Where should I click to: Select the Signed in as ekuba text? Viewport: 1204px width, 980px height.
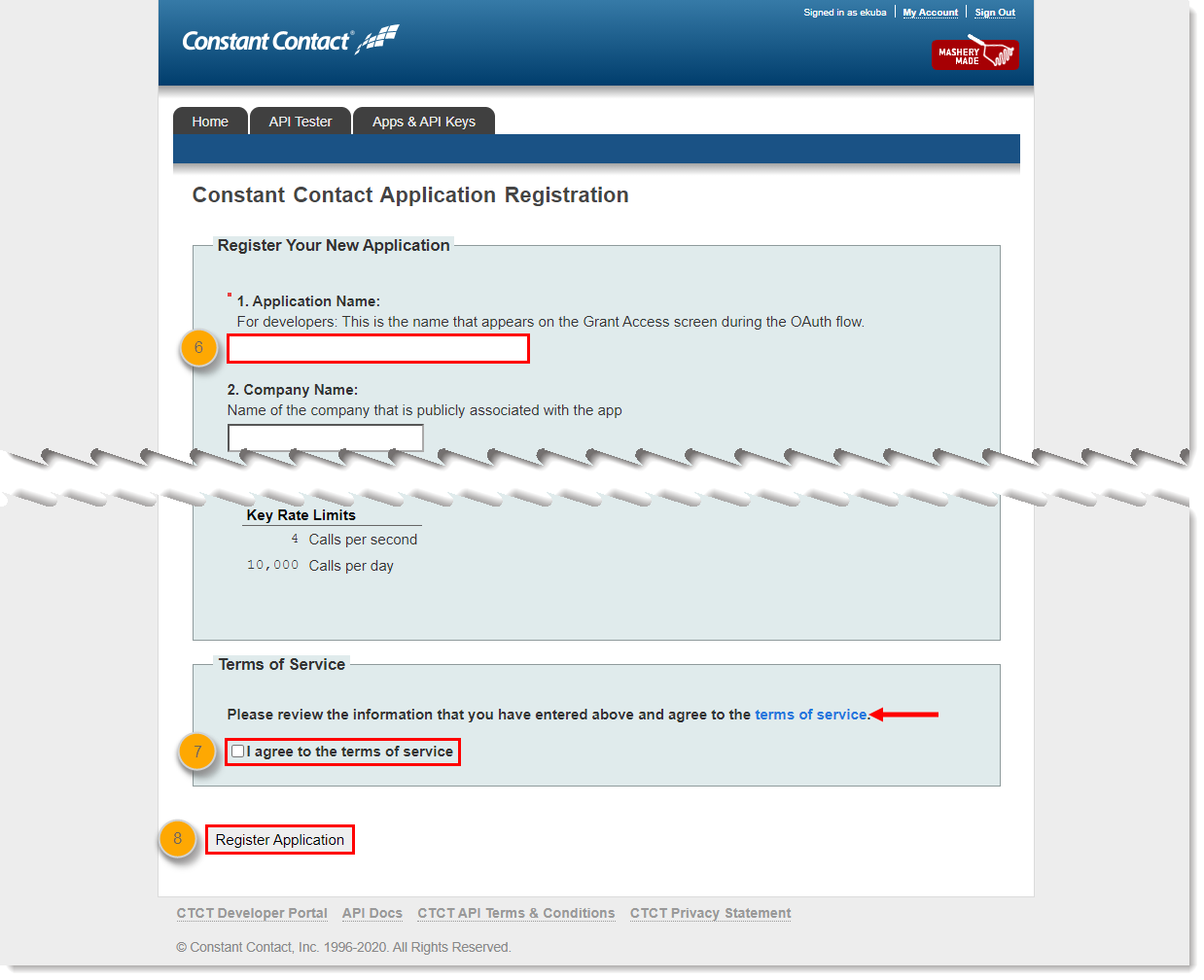(x=845, y=13)
